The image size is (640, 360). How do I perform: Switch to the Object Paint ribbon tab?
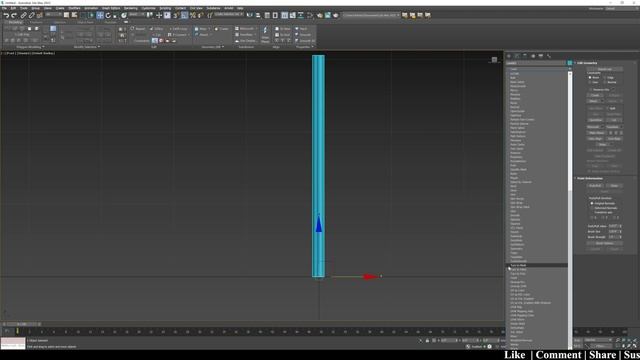(85, 22)
